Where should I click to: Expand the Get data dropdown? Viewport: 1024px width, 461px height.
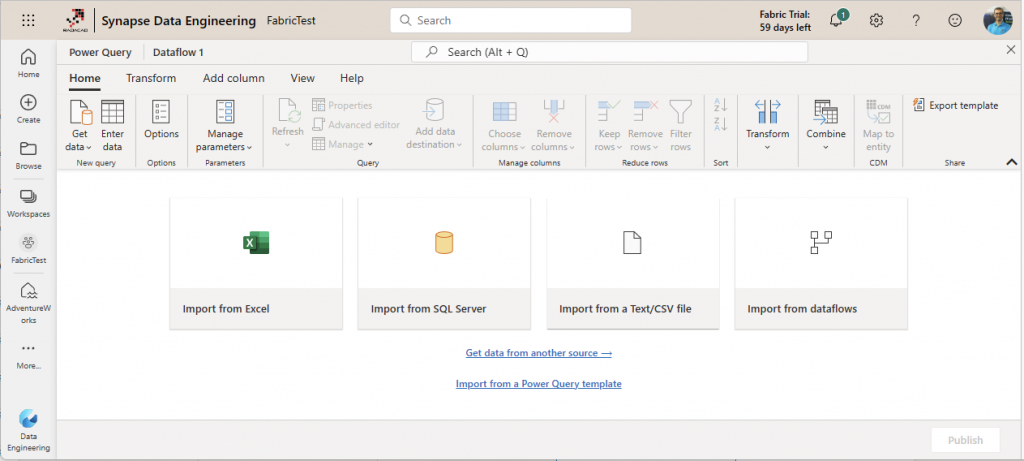78,147
